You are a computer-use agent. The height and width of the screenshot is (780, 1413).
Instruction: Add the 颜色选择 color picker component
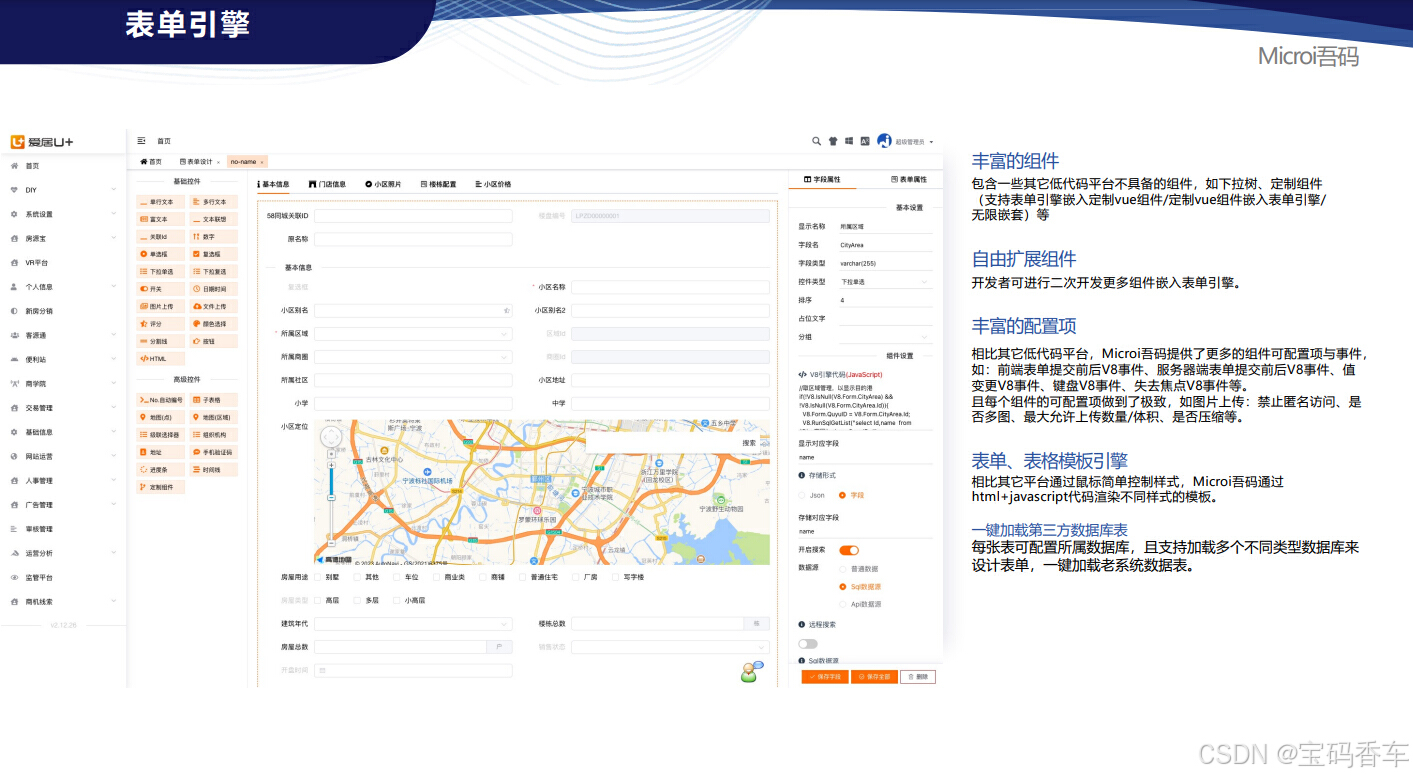(x=214, y=324)
